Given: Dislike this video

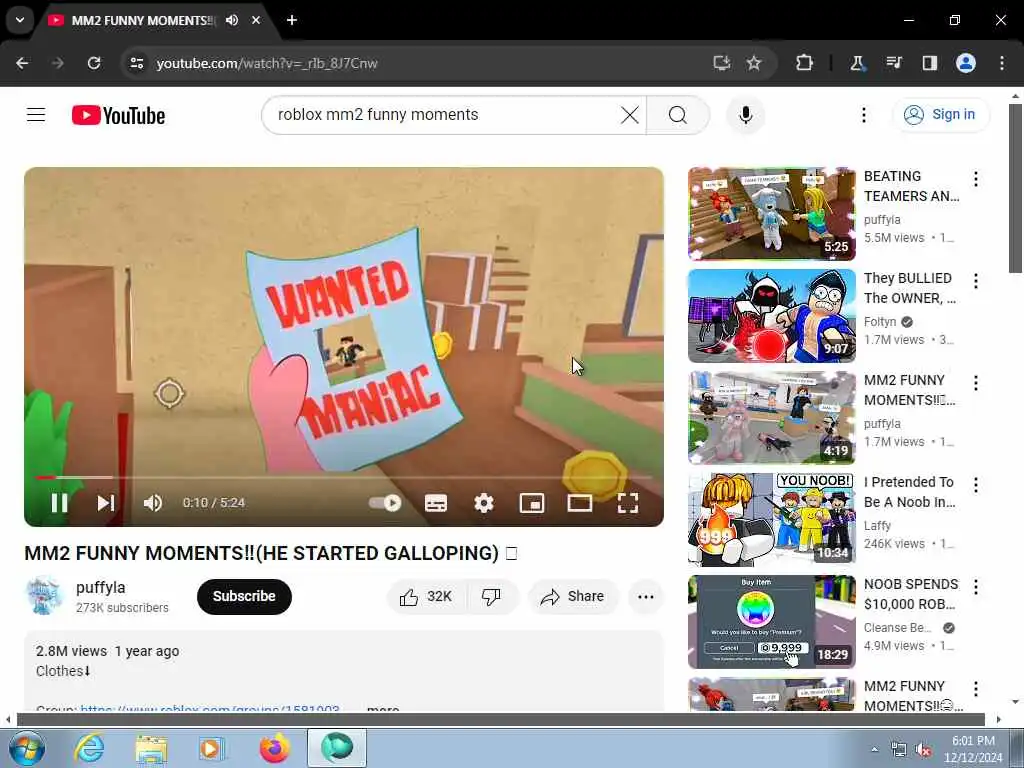Looking at the screenshot, I should (491, 596).
